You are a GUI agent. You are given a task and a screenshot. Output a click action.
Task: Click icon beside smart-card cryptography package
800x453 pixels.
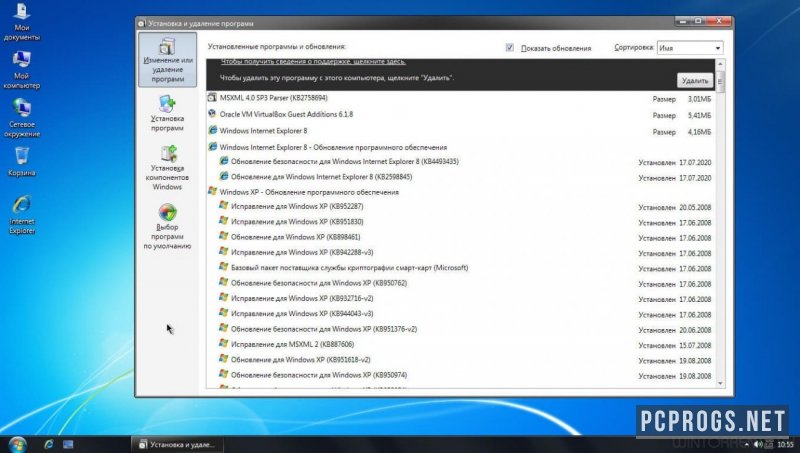(x=223, y=267)
